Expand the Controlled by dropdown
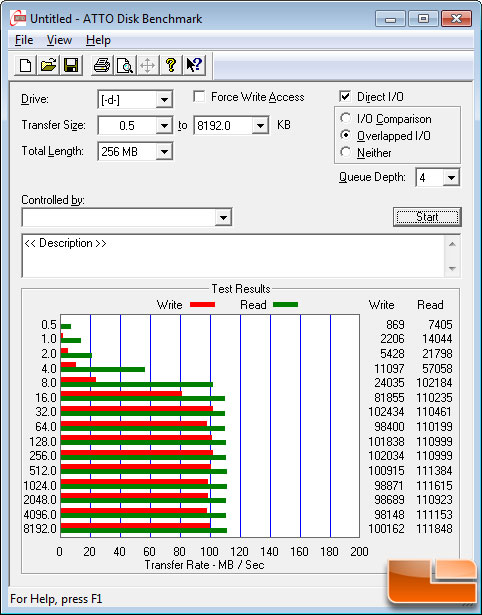This screenshot has height=615, width=482. pyautogui.click(x=223, y=217)
